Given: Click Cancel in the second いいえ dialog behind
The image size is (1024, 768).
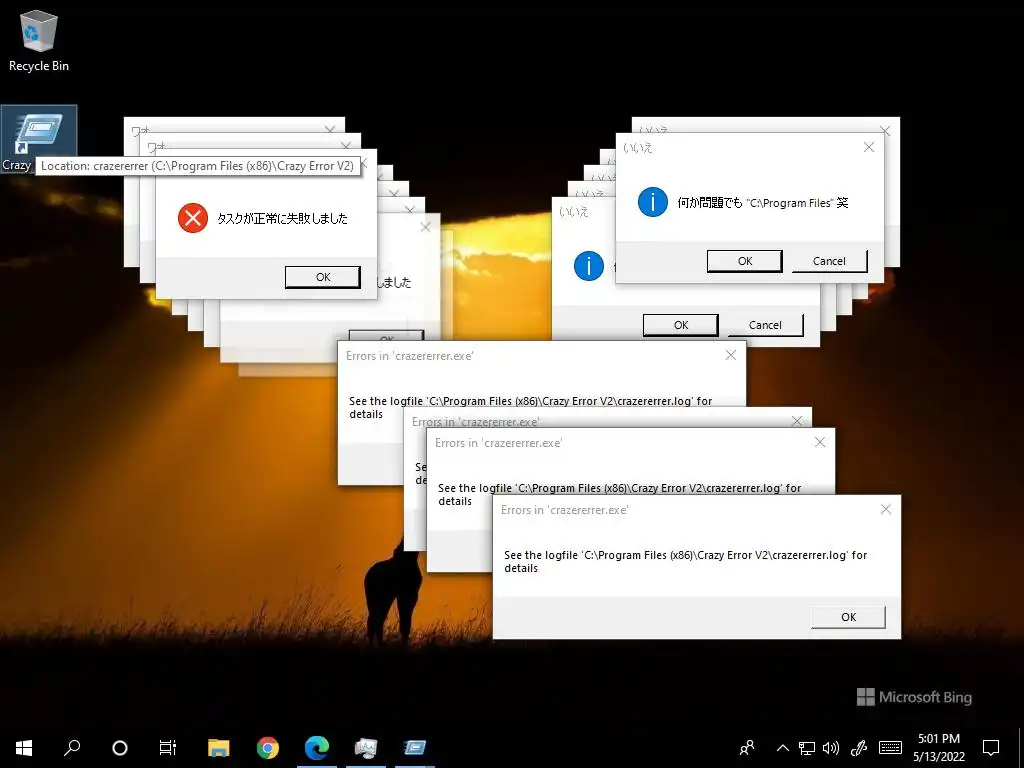Looking at the screenshot, I should [765, 325].
